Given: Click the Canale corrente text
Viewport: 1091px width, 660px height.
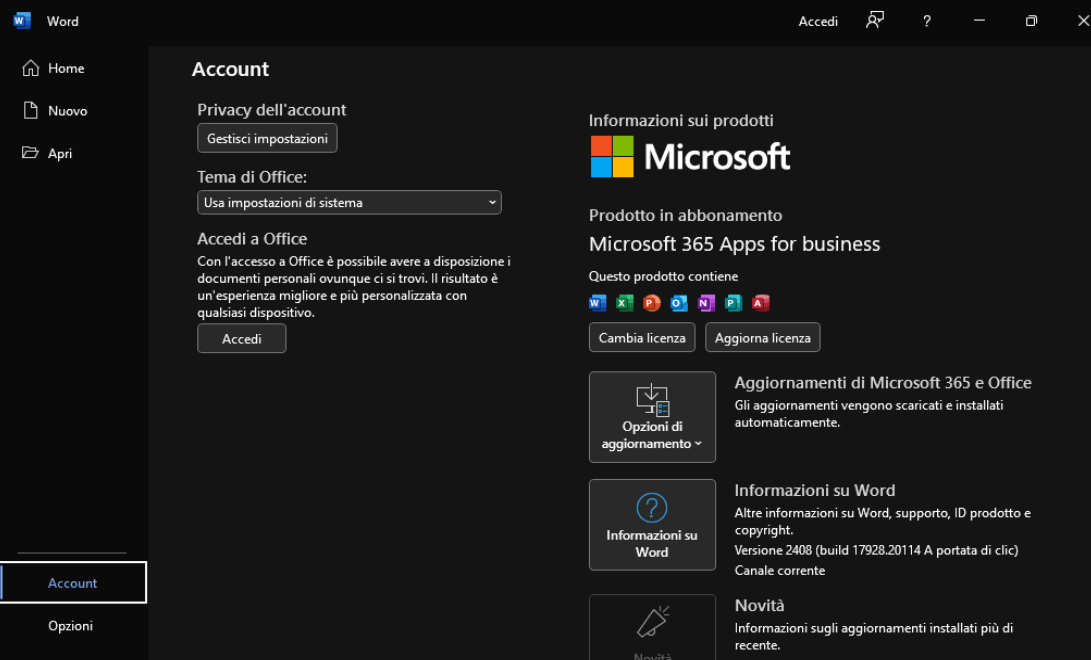Looking at the screenshot, I should pos(780,570).
